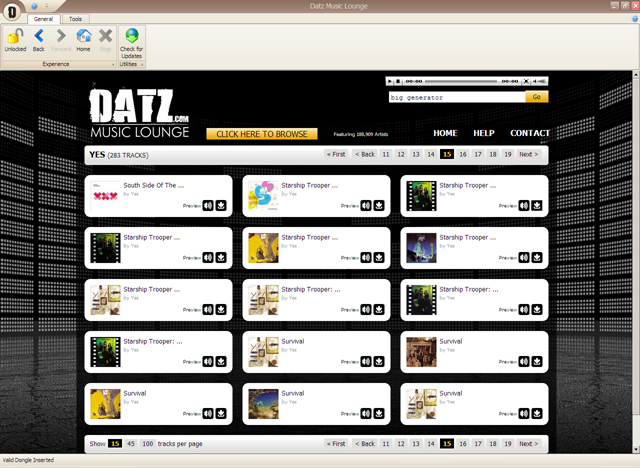640x468 pixels.
Task: Click the Featuring 188,909 Artists text
Action: [x=361, y=134]
